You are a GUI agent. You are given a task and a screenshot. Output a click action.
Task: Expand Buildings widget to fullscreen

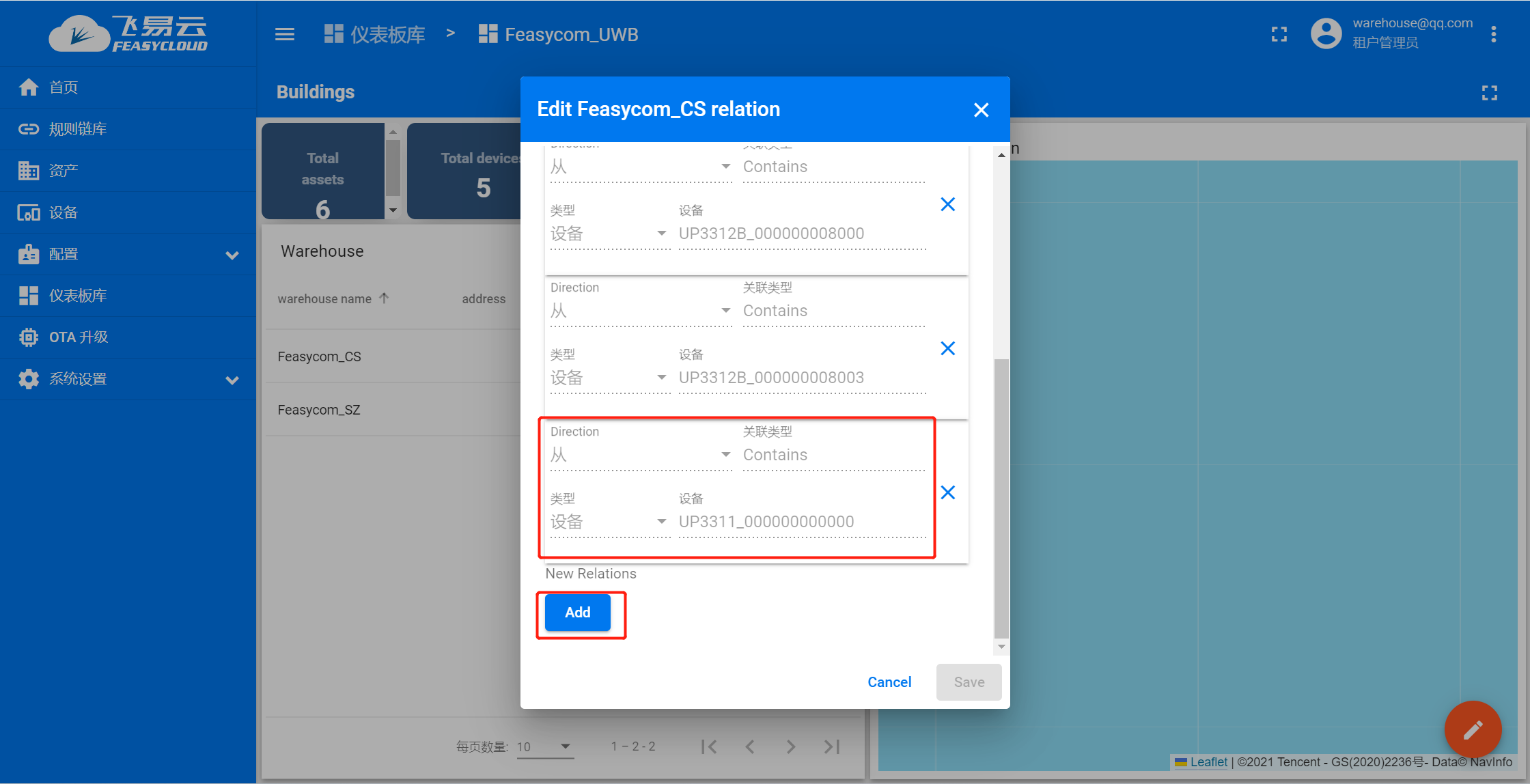[x=1489, y=93]
